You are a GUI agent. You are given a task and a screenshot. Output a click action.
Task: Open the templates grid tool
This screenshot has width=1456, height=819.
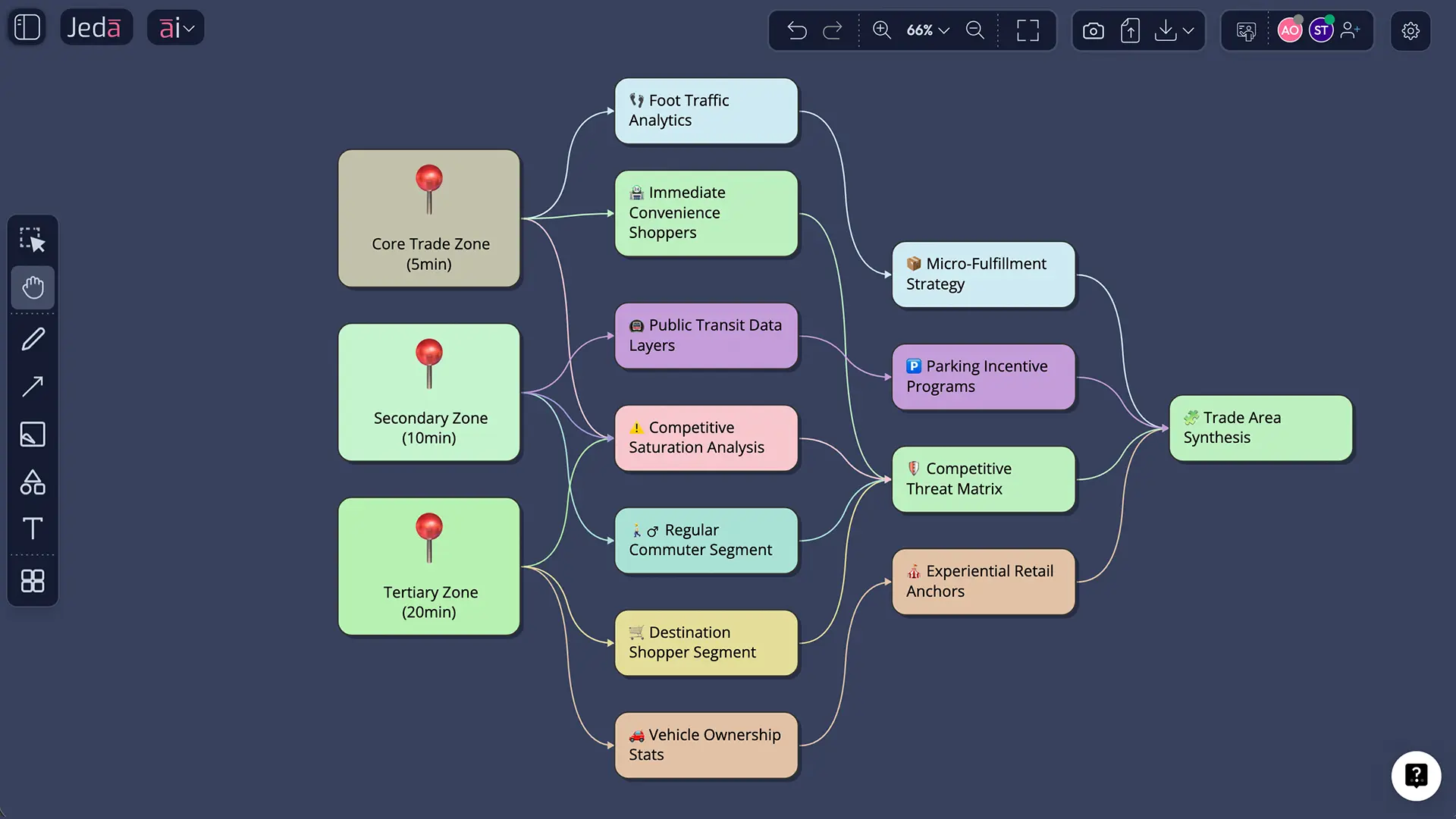pos(33,581)
